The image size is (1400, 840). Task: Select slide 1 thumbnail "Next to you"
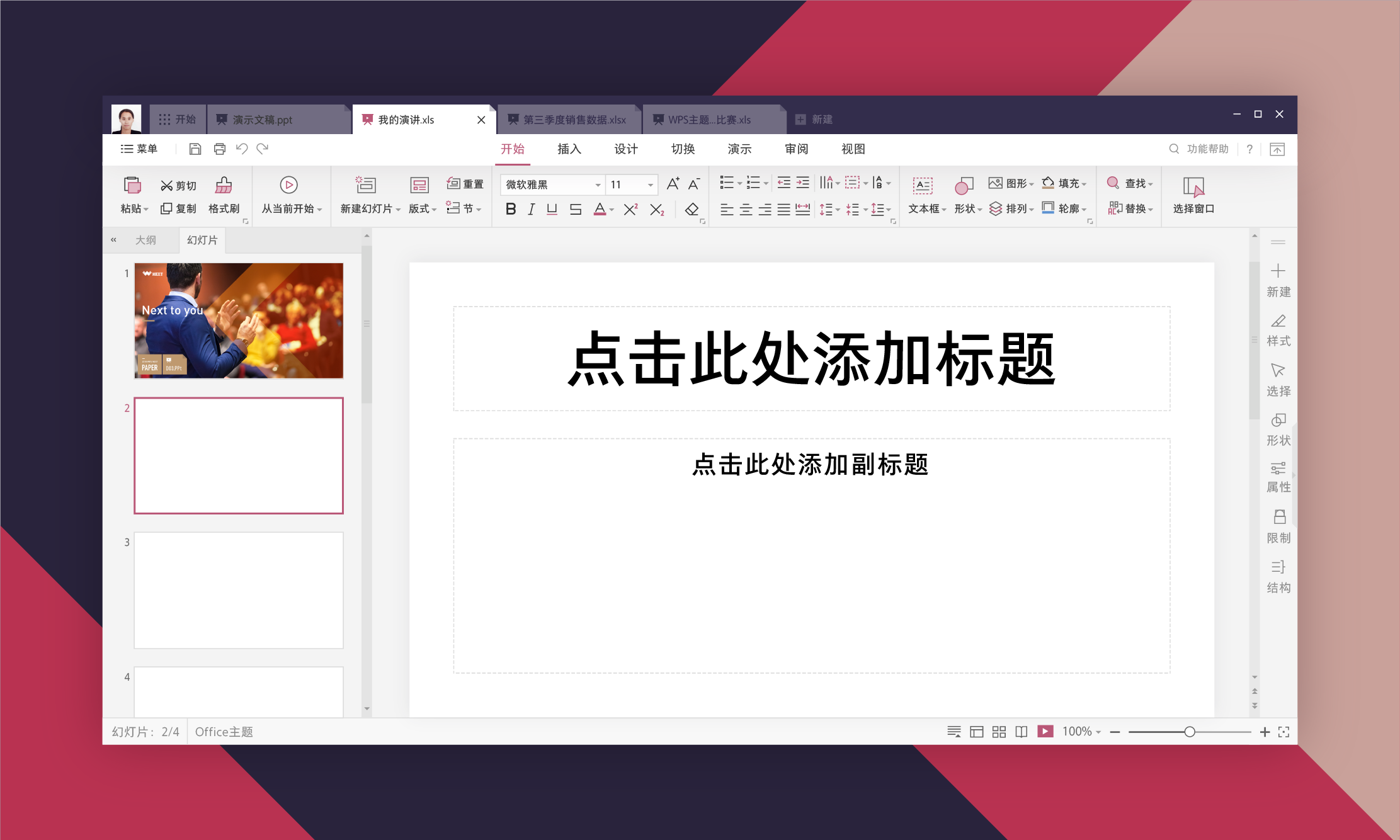239,321
